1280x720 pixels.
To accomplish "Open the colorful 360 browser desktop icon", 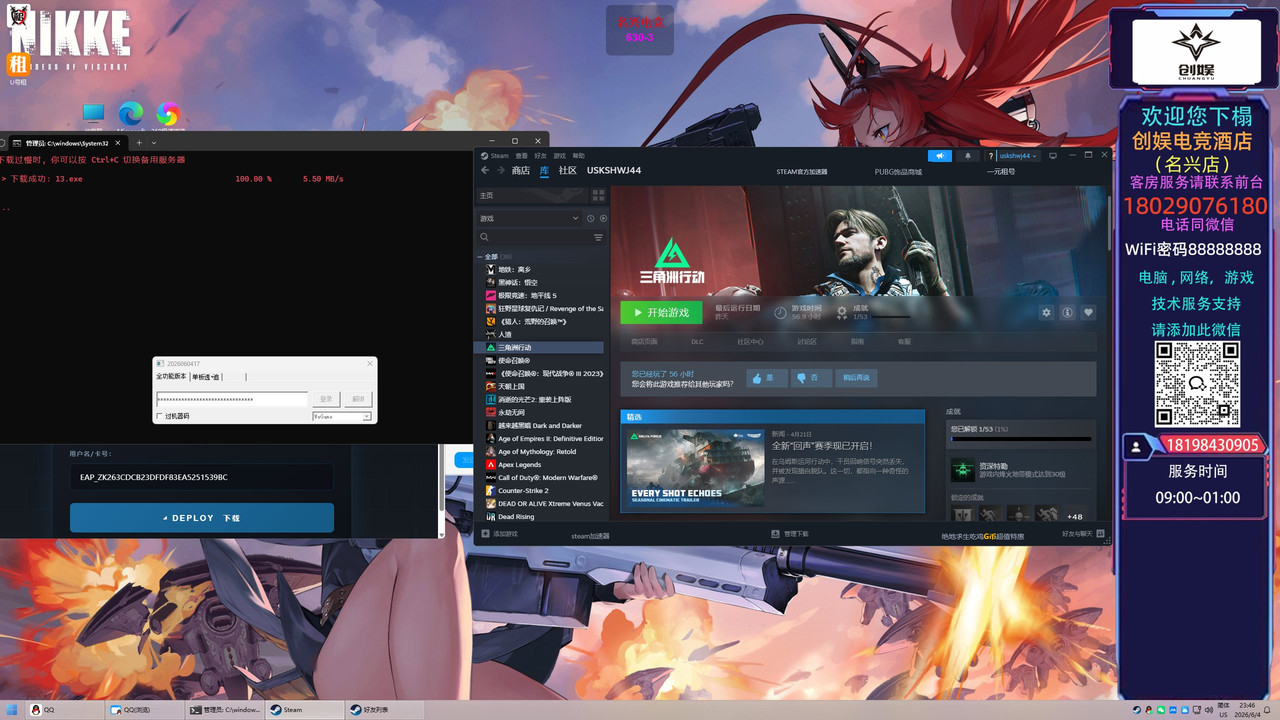I will point(167,114).
